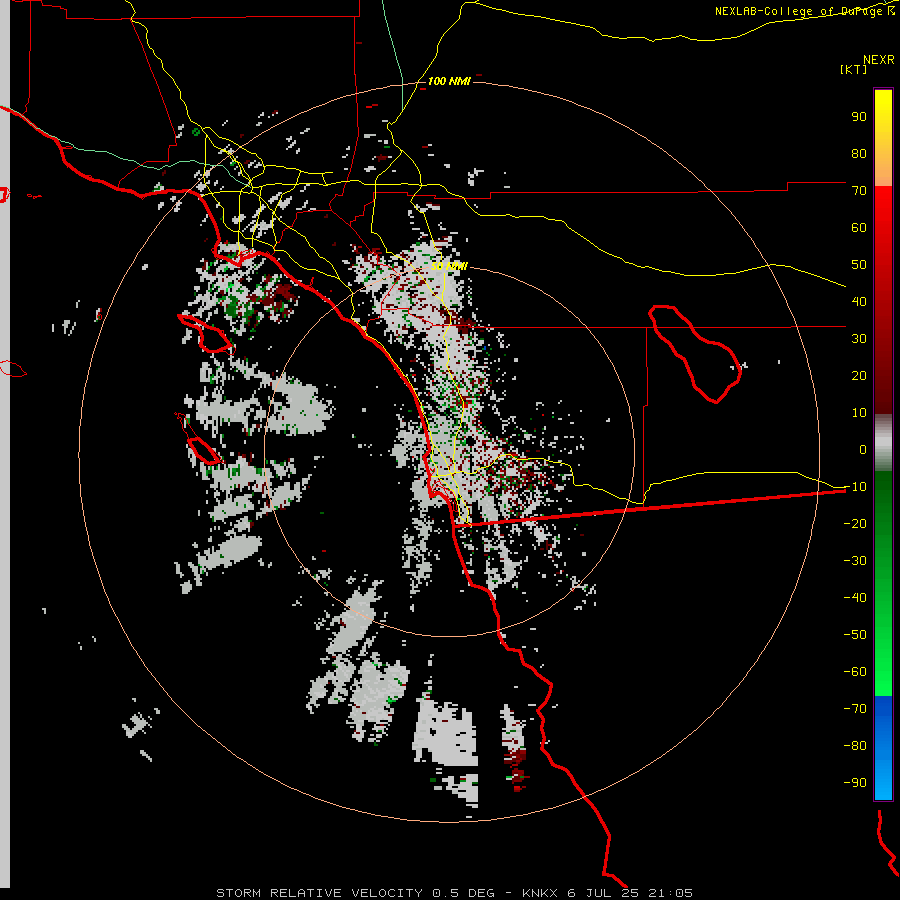This screenshot has height=900, width=900.
Task: Click the 21:05 timestamp text
Action: click(x=670, y=893)
